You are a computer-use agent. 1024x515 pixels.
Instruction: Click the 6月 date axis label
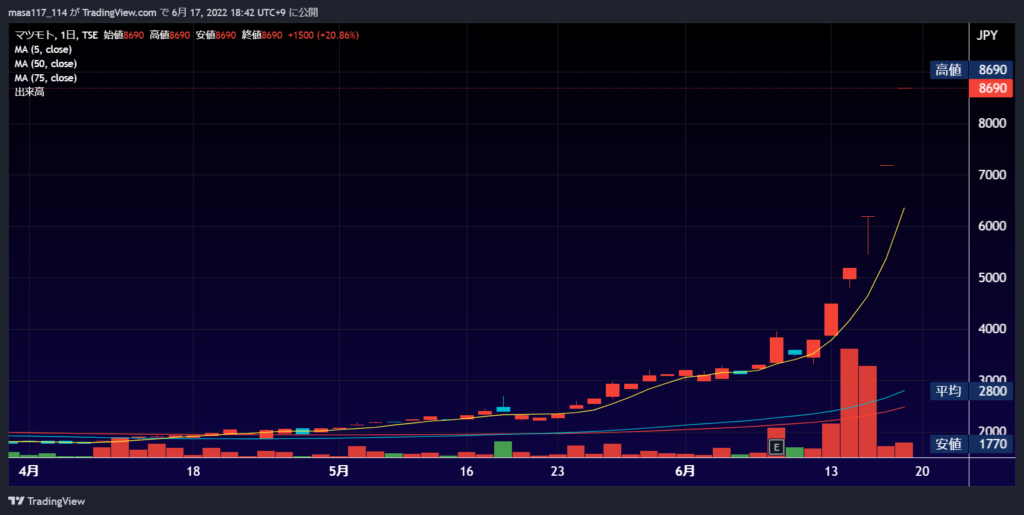(685, 471)
